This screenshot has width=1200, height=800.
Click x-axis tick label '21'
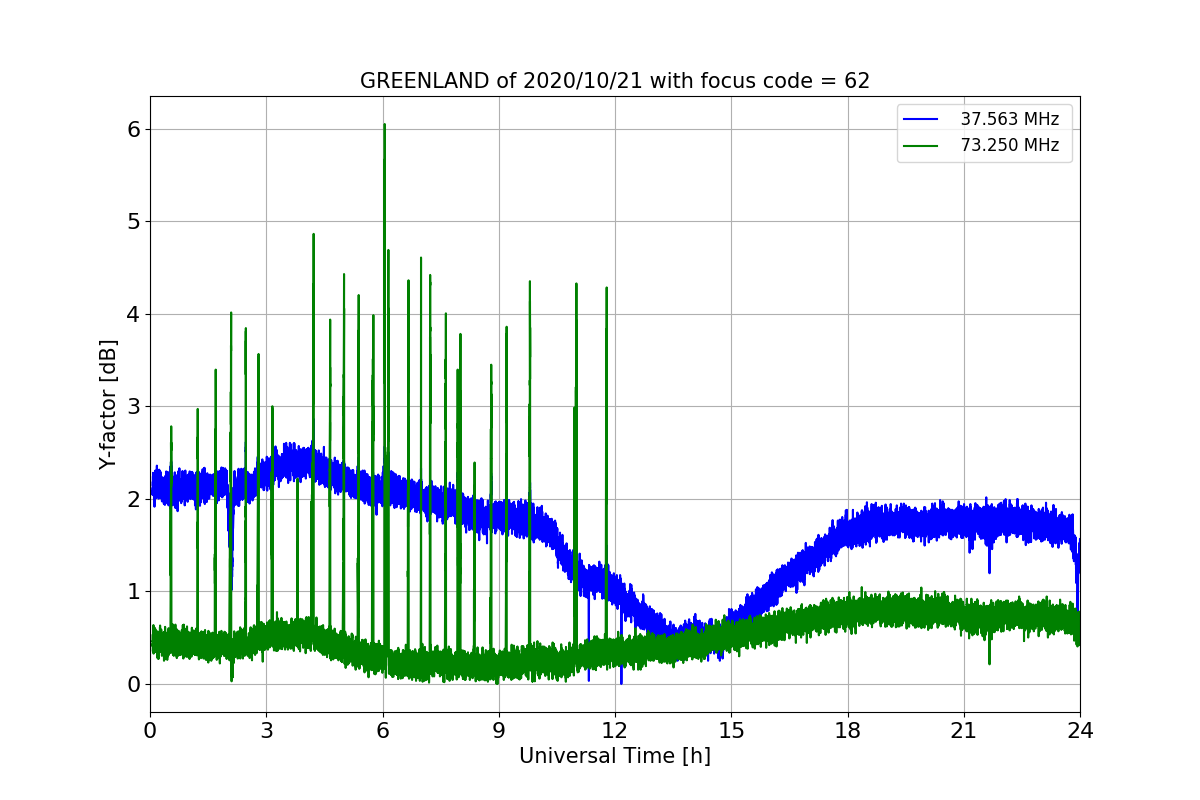coord(964,730)
